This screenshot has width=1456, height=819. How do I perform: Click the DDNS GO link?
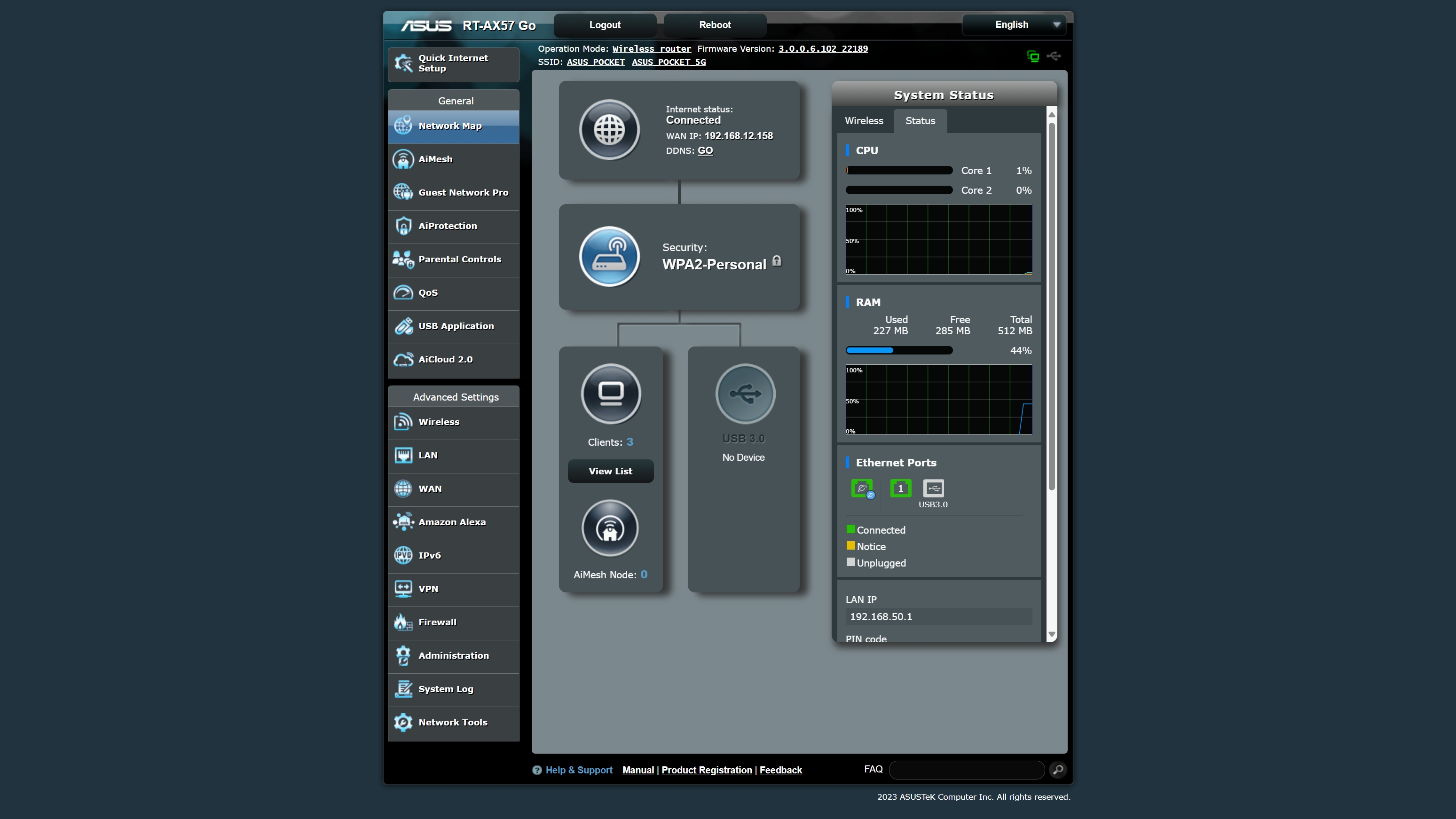tap(705, 150)
